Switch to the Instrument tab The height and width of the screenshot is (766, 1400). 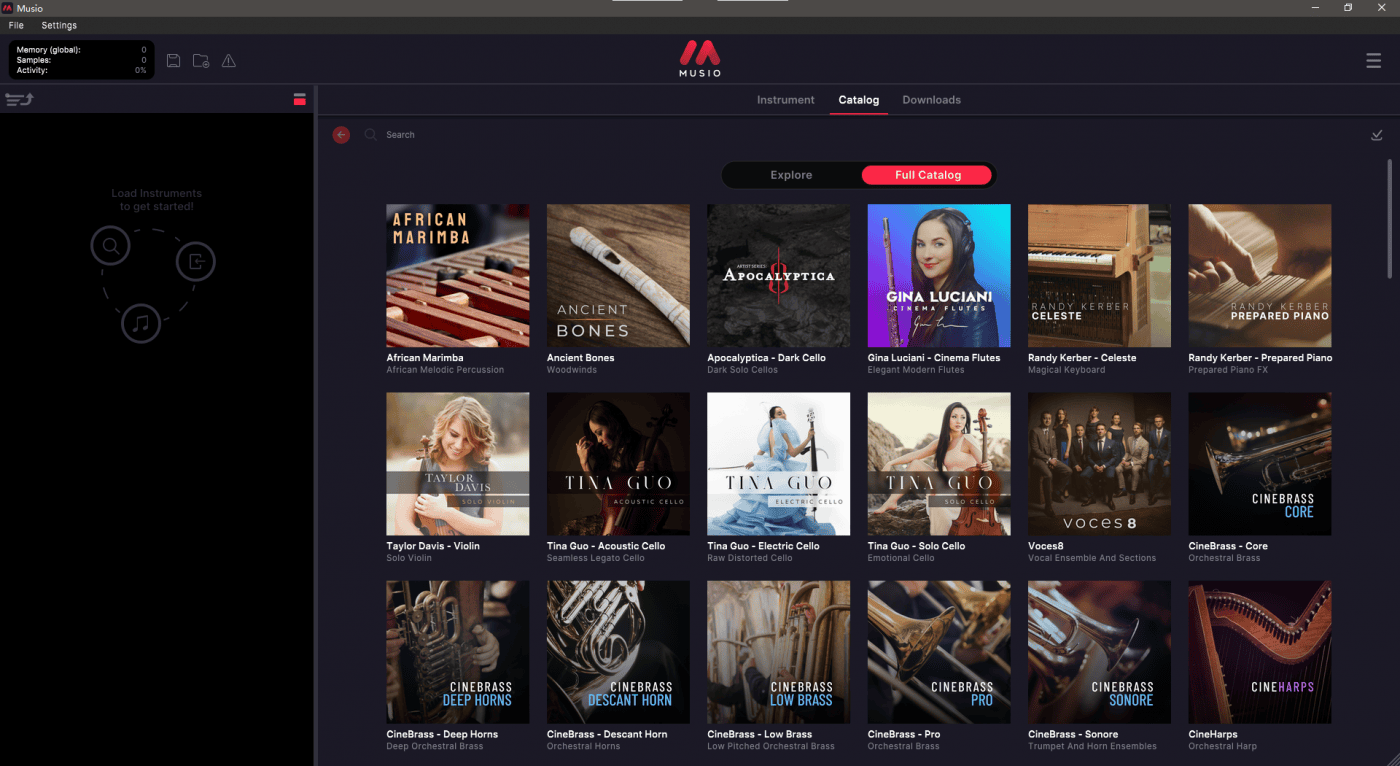tap(786, 100)
